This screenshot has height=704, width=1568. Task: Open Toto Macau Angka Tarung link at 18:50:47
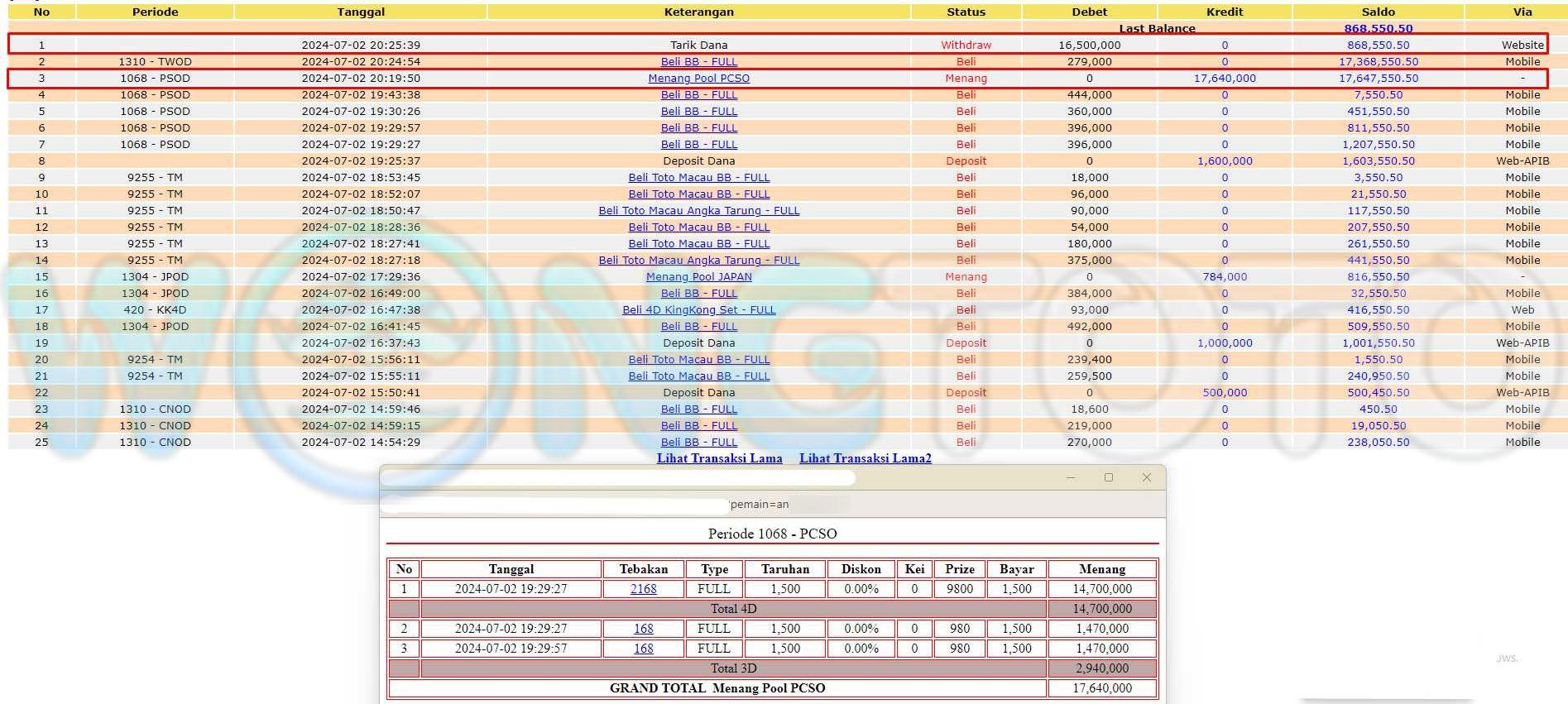(x=698, y=211)
